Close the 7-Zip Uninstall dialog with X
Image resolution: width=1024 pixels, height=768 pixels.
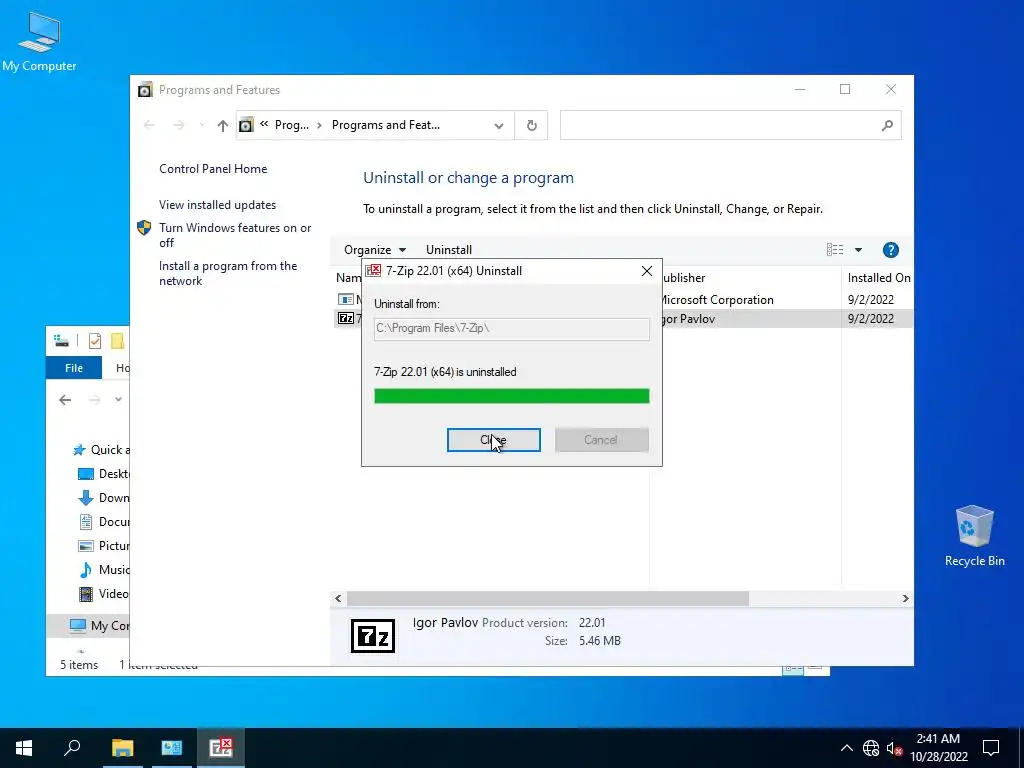point(647,271)
